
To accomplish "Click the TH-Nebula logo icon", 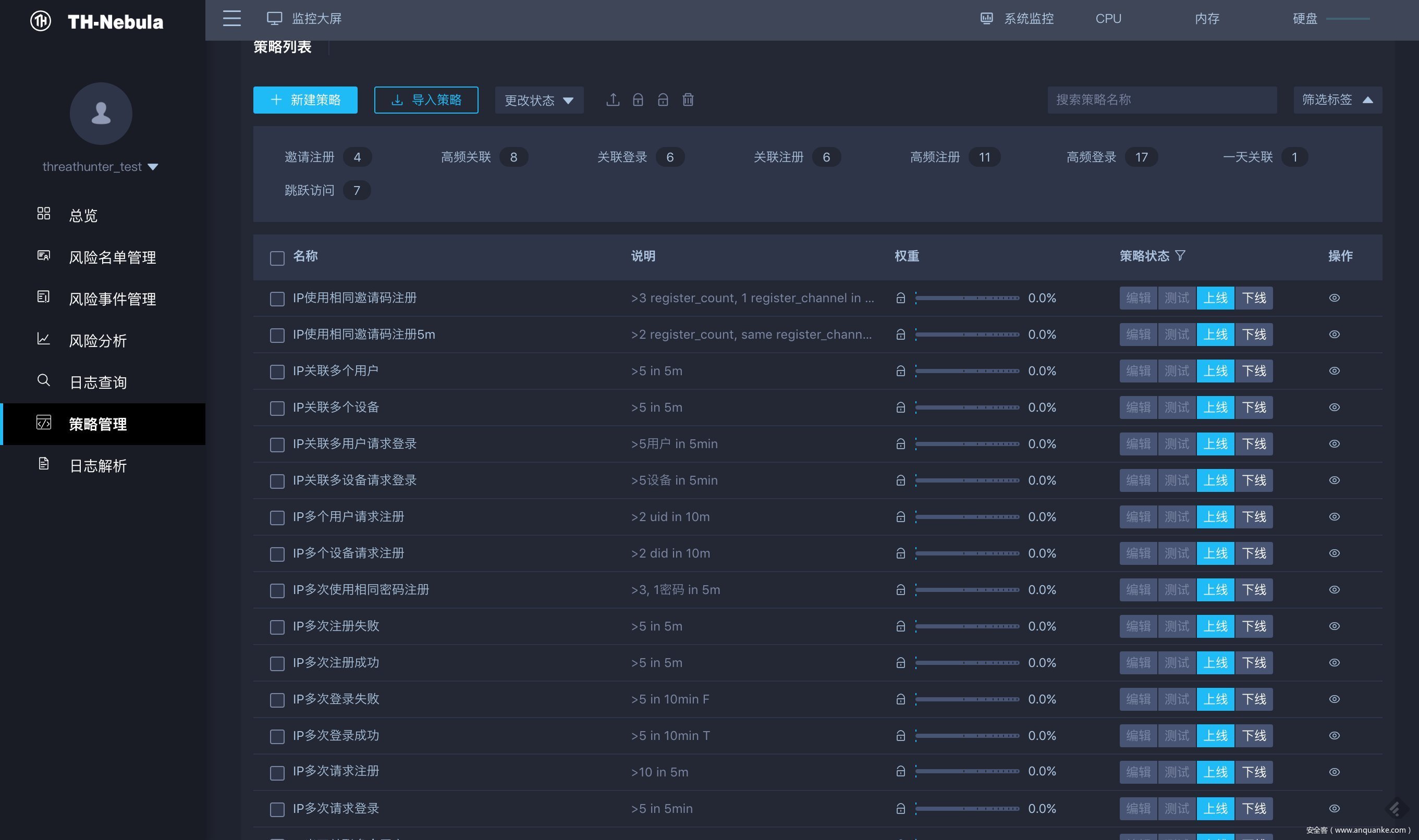I will (x=41, y=21).
